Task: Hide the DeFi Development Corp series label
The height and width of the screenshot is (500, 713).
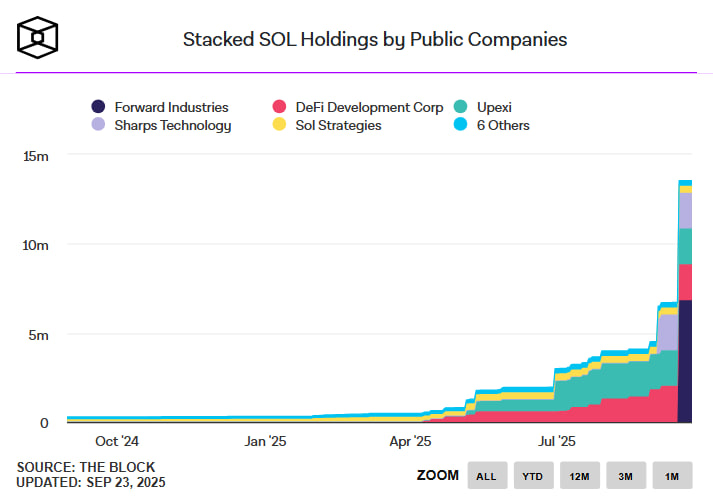Action: click(369, 107)
